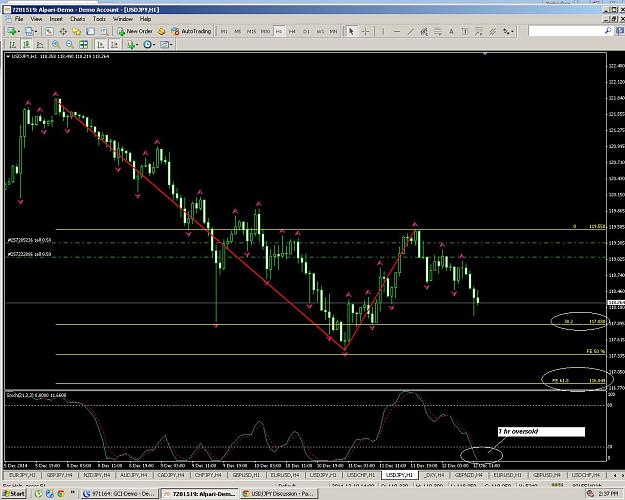Open the Strategy Tester icon
This screenshot has height=500, width=625.
click(104, 31)
